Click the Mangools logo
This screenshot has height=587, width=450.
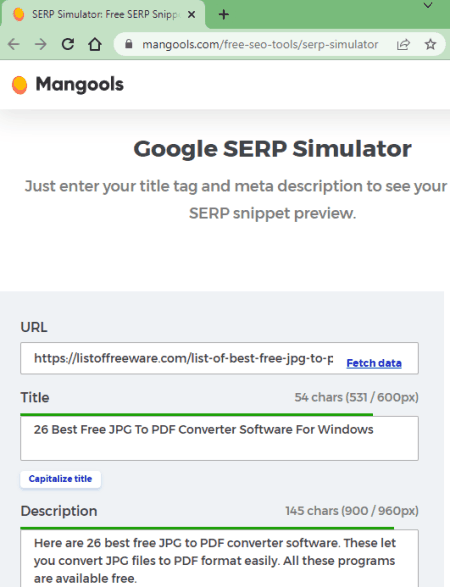pos(67,85)
